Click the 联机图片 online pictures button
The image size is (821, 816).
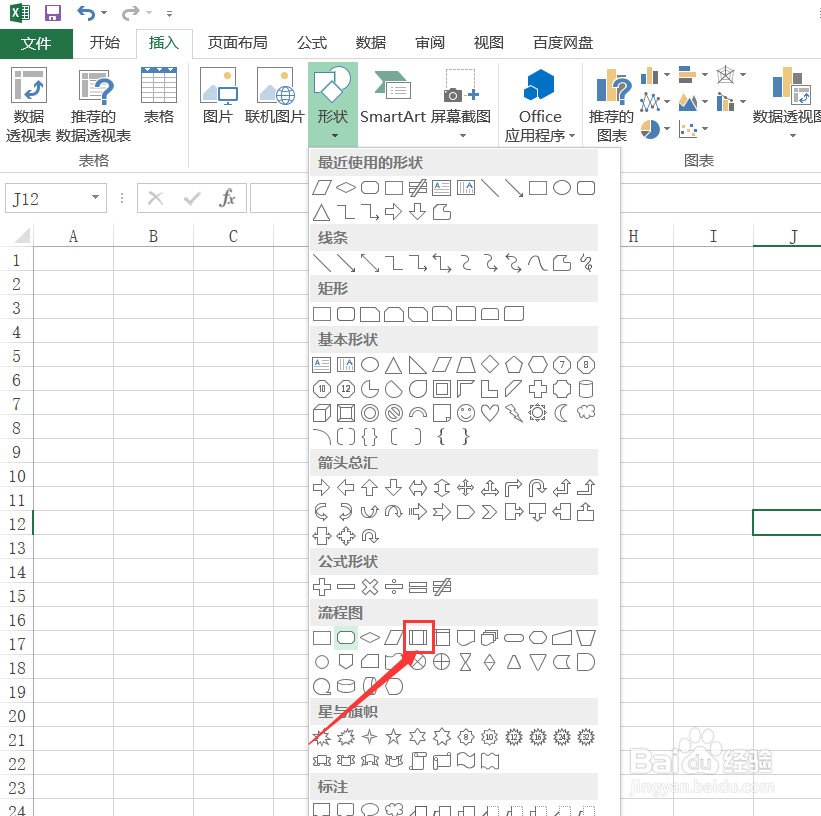275,96
